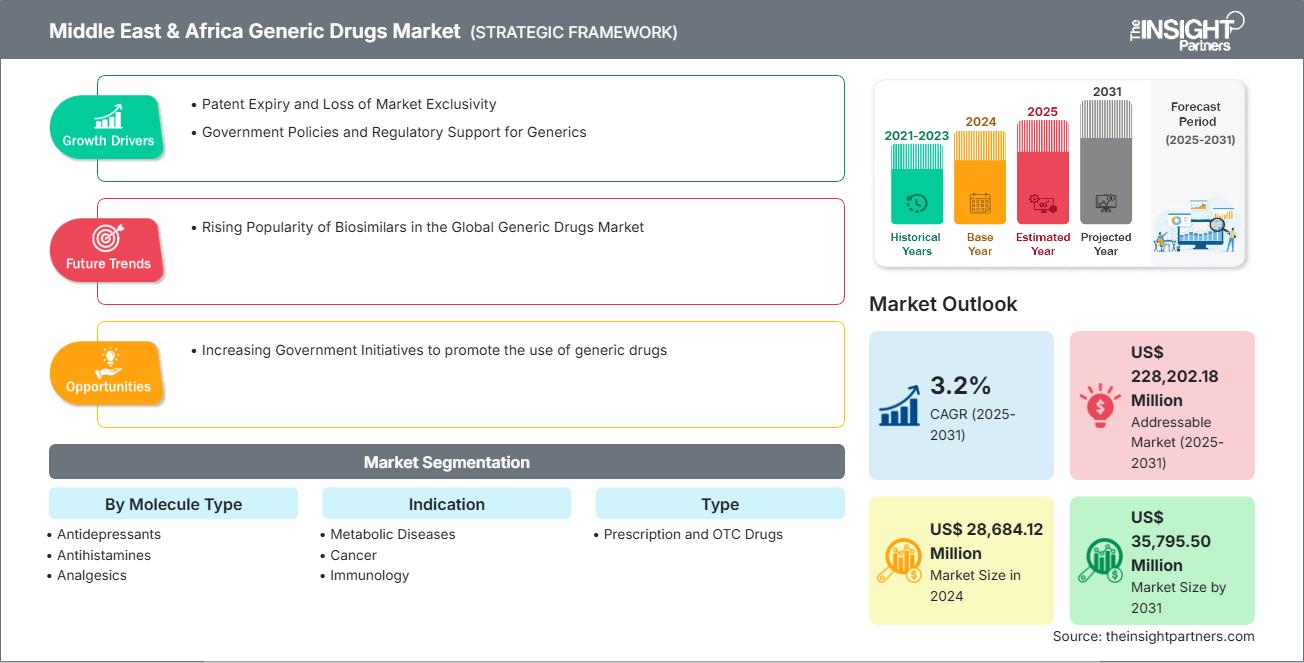Click the Estimated Year red bar icon
The width and height of the screenshot is (1304, 663).
(1043, 204)
